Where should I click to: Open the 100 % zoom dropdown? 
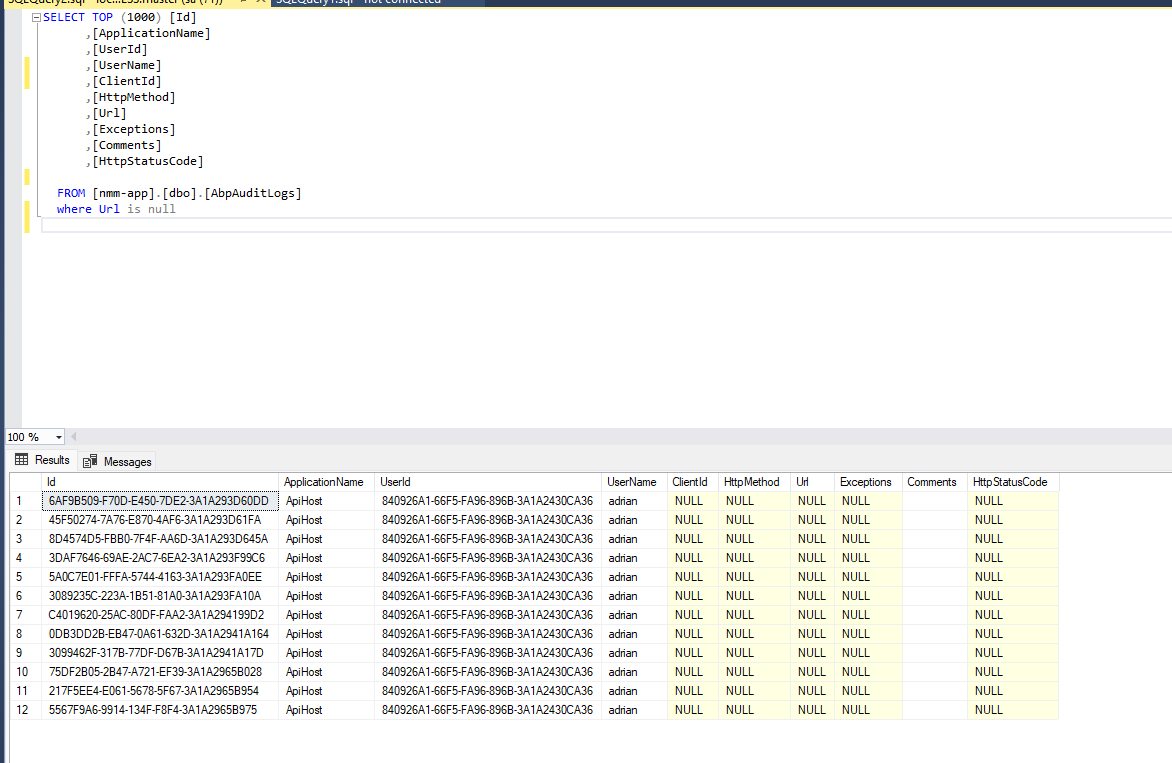pyautogui.click(x=59, y=437)
